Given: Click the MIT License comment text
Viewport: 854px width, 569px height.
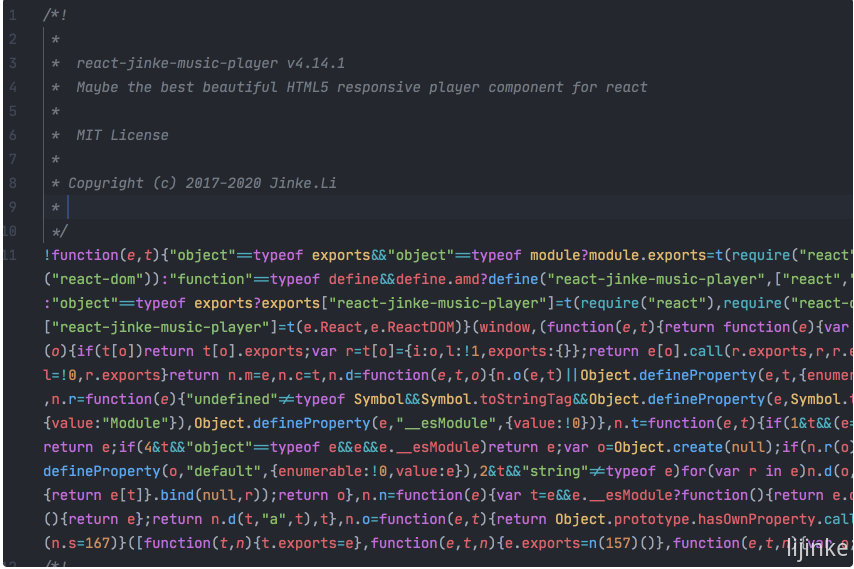Looking at the screenshot, I should click(x=122, y=135).
